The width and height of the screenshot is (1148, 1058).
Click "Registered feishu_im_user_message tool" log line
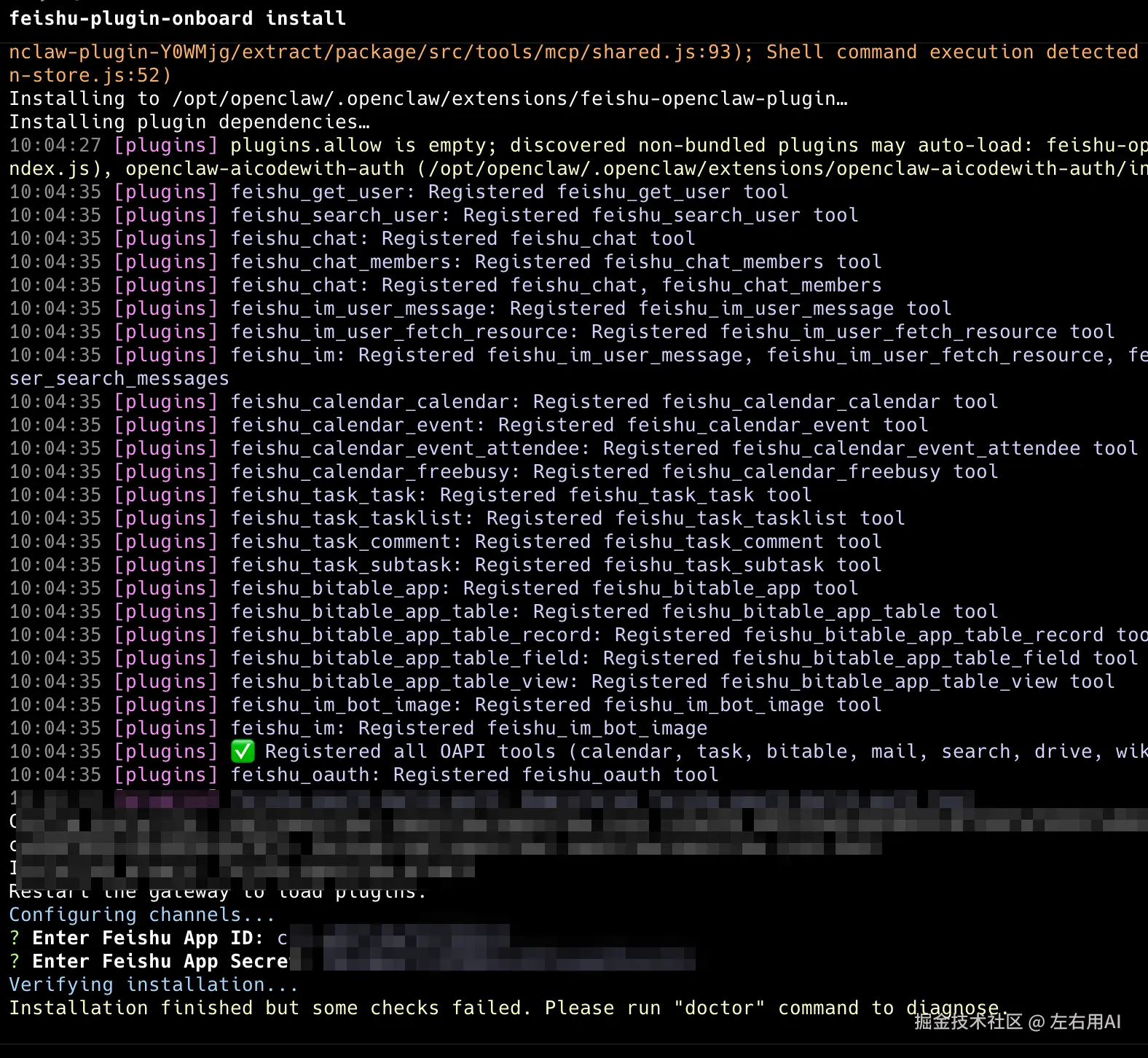481,308
